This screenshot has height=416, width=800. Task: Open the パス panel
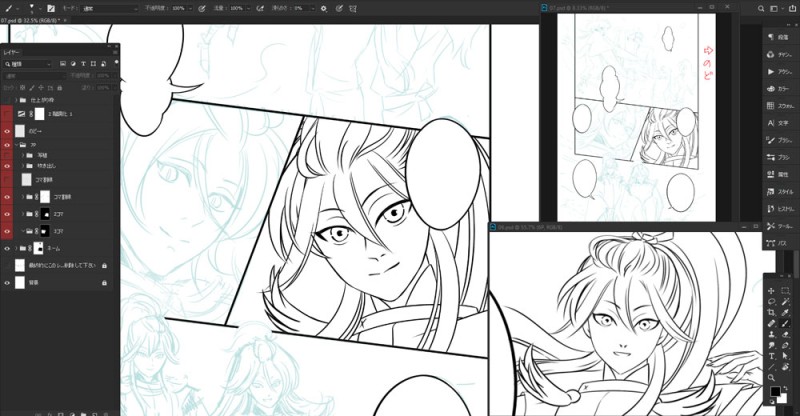pyautogui.click(x=778, y=243)
